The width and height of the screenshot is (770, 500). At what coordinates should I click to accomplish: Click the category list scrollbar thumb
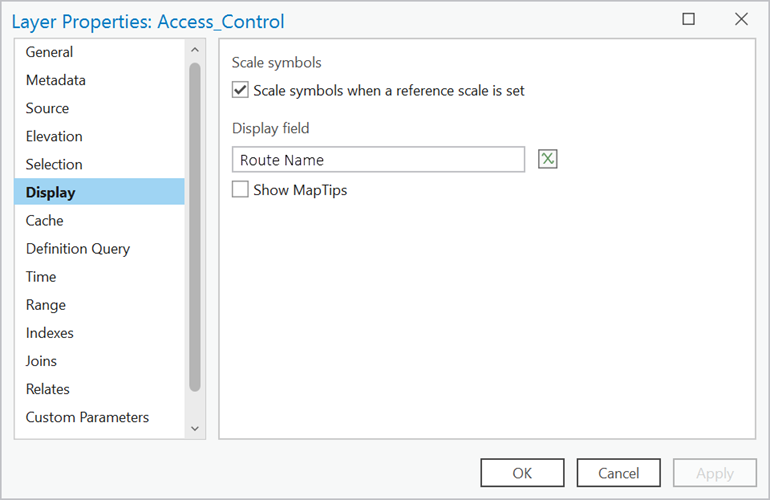click(194, 225)
